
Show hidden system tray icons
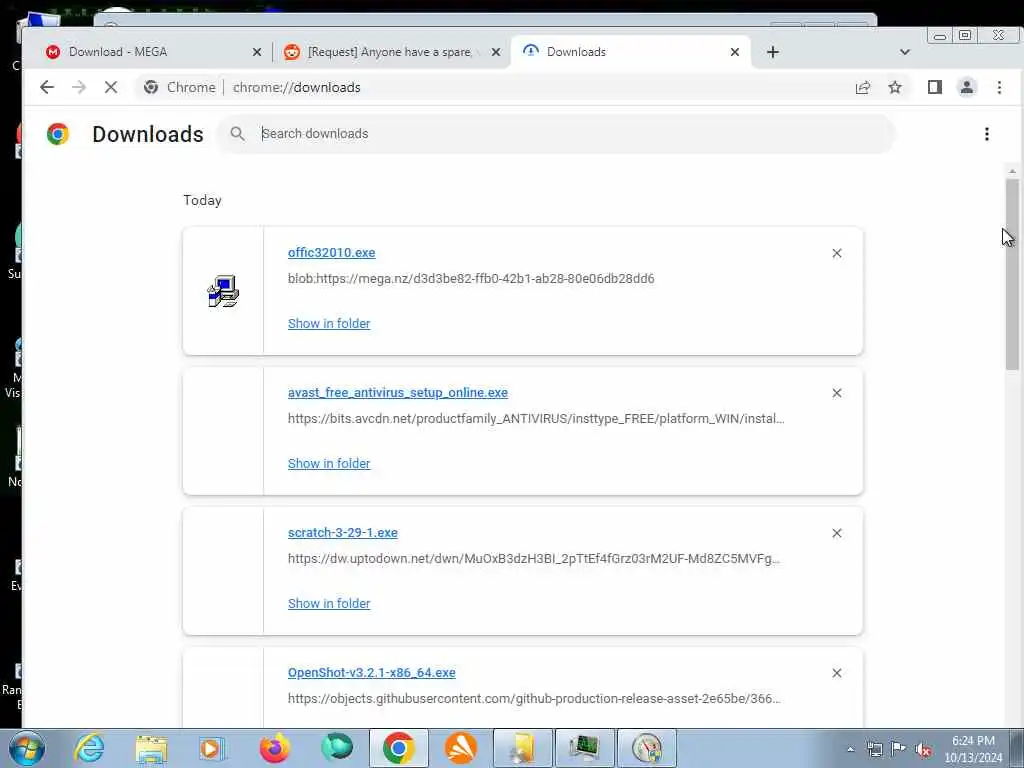point(850,749)
